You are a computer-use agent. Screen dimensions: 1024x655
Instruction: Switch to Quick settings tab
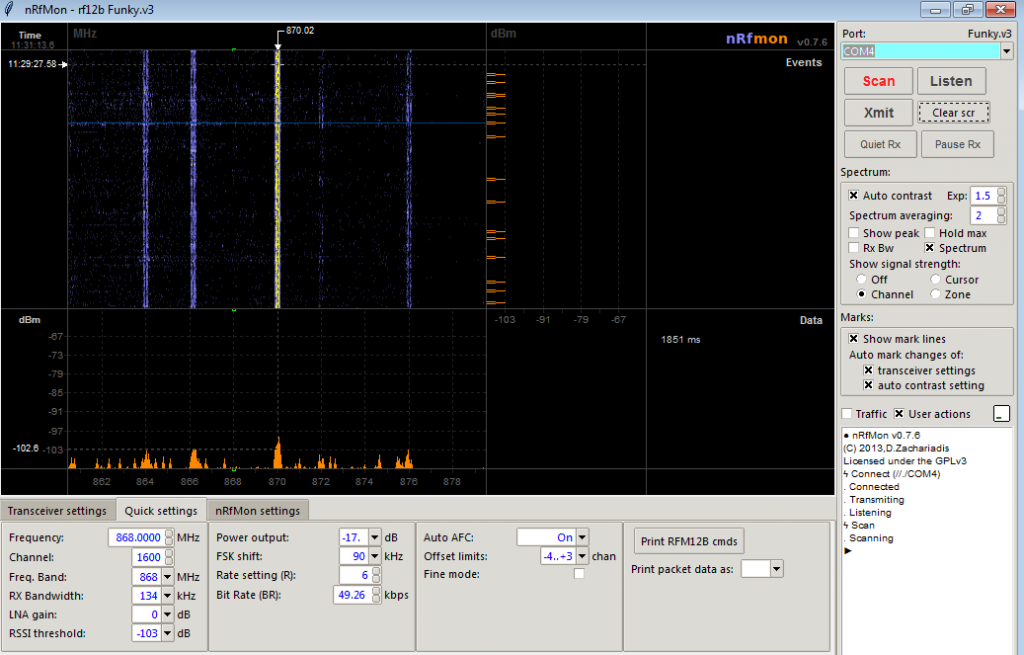pos(161,511)
